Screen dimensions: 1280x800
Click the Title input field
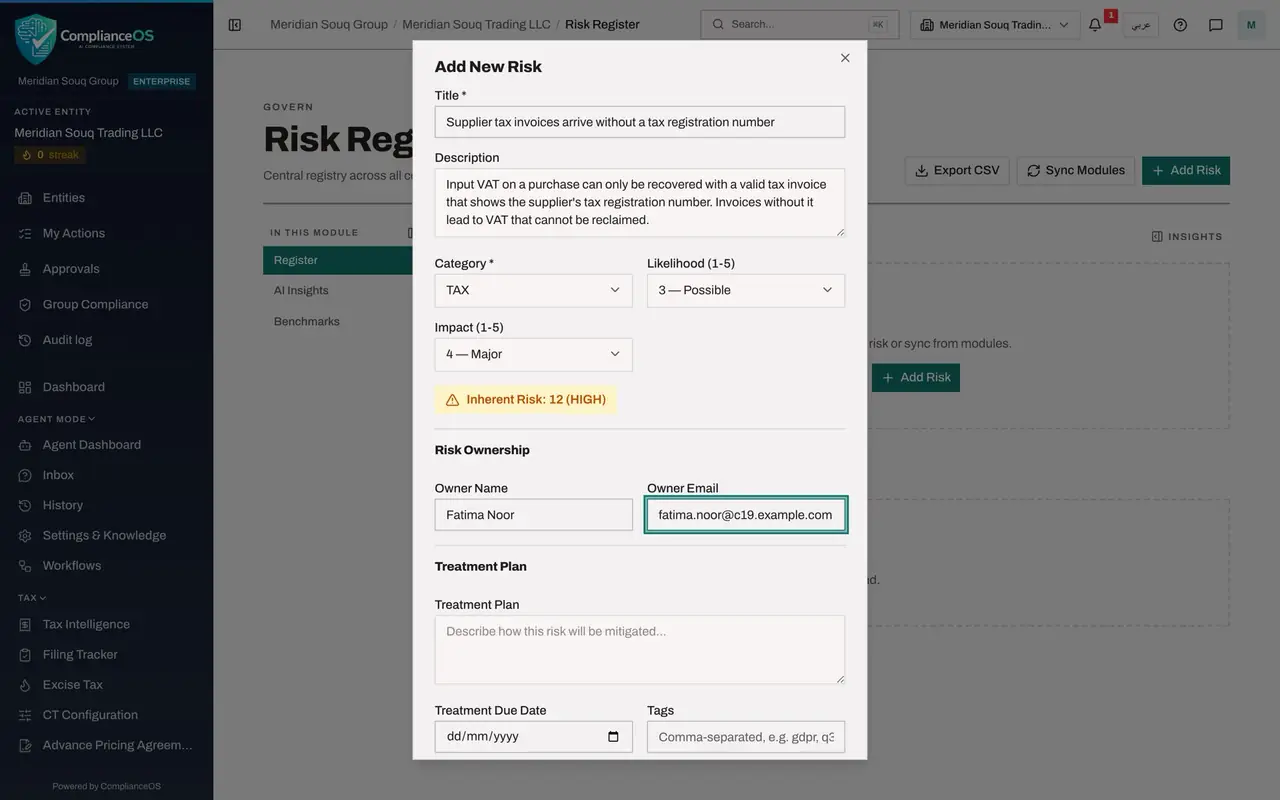pyautogui.click(x=640, y=122)
